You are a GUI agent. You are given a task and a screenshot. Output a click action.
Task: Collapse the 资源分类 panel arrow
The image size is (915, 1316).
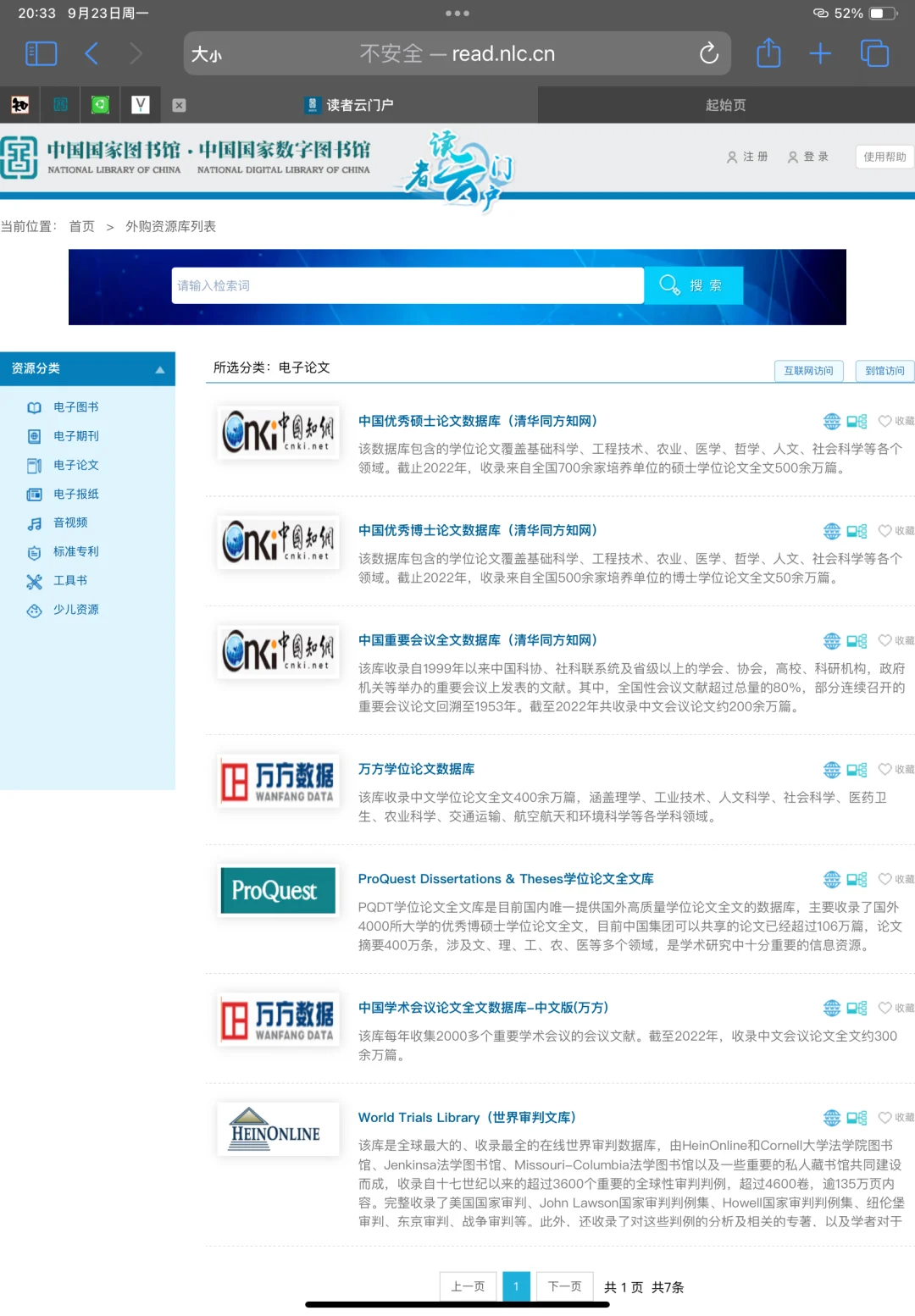[x=159, y=369]
